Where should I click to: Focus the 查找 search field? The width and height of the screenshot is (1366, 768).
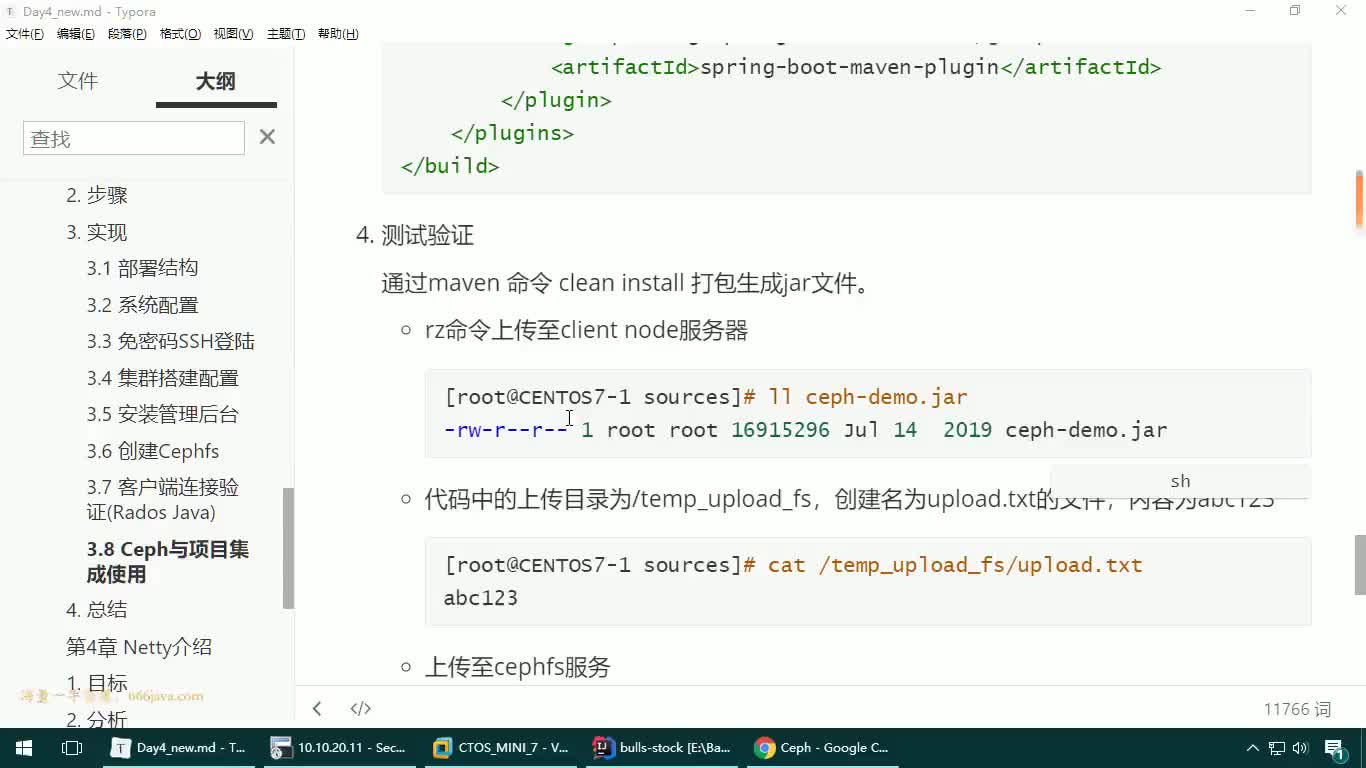pyautogui.click(x=134, y=138)
